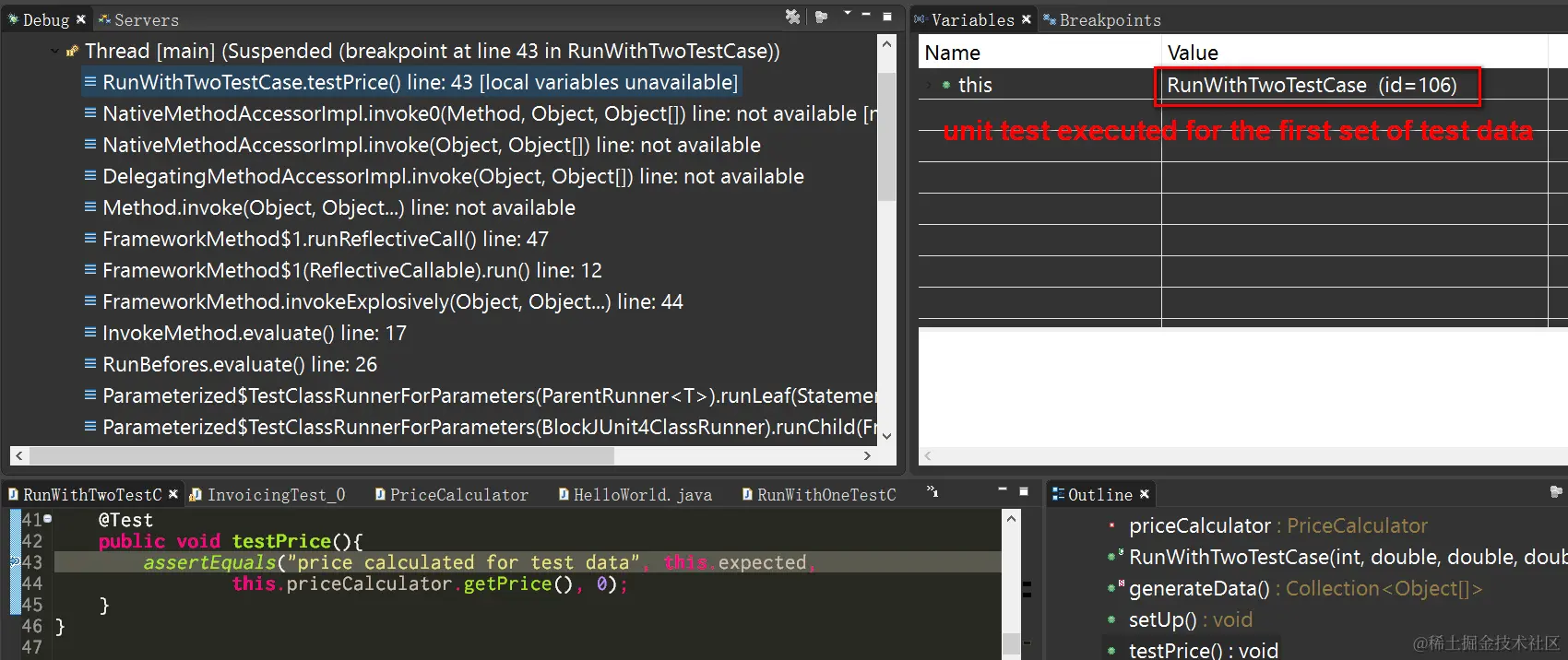Collapse the Thread [main] tree node

[x=54, y=52]
